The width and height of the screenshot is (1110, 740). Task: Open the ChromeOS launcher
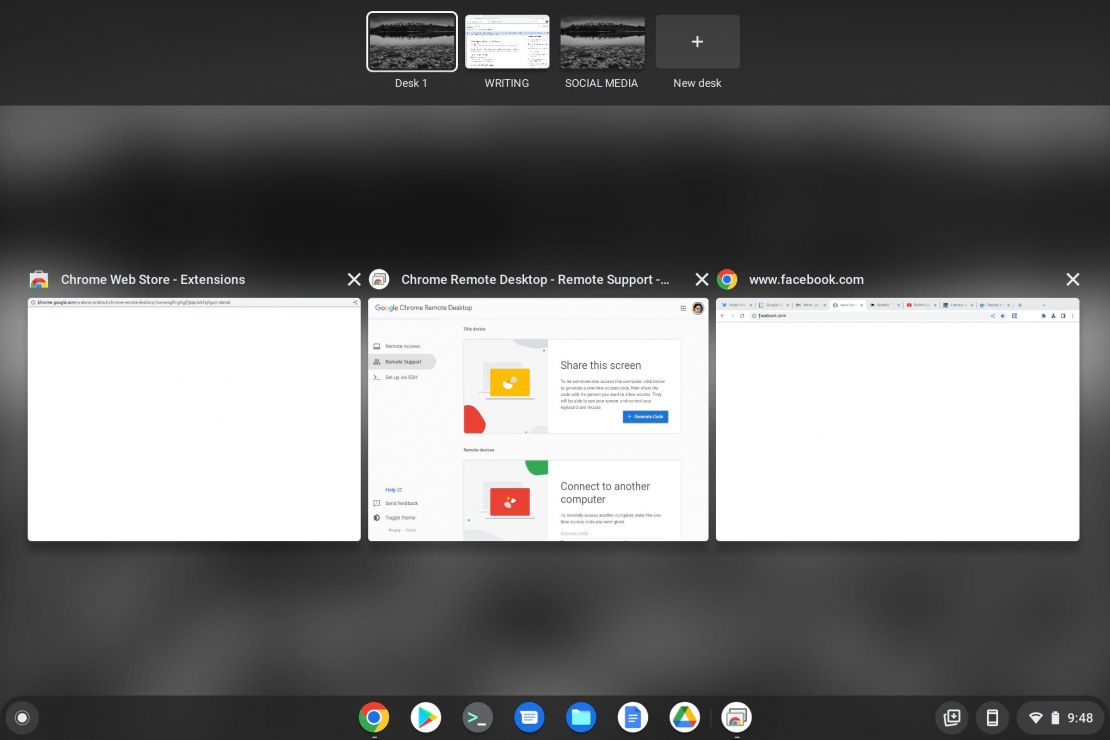coord(22,717)
